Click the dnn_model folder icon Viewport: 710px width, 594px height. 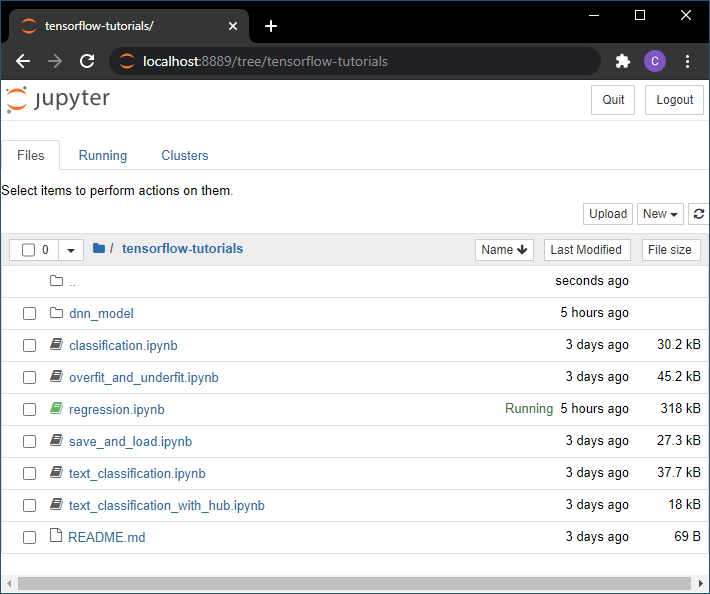coord(56,313)
